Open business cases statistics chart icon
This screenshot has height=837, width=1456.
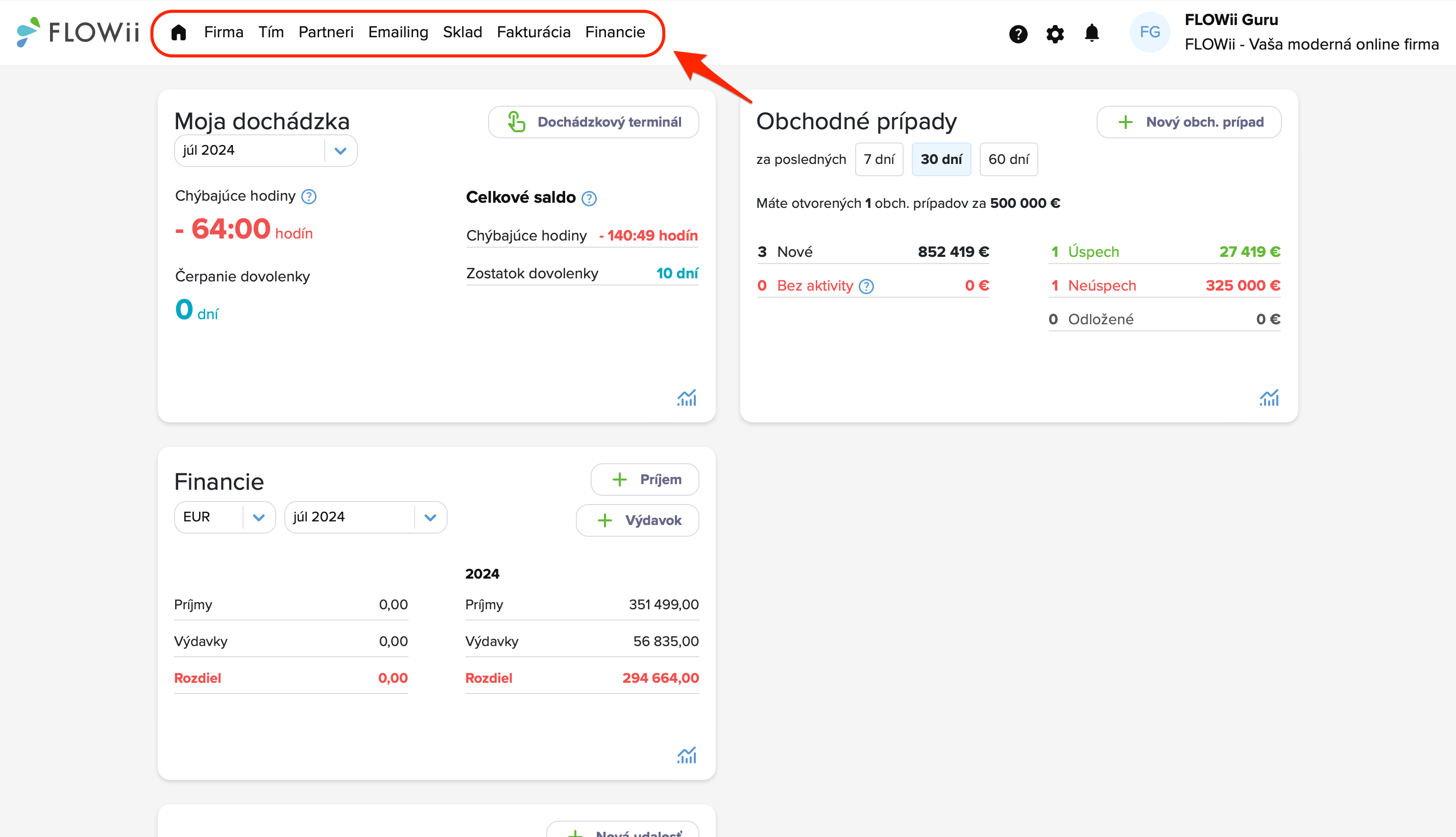1269,398
